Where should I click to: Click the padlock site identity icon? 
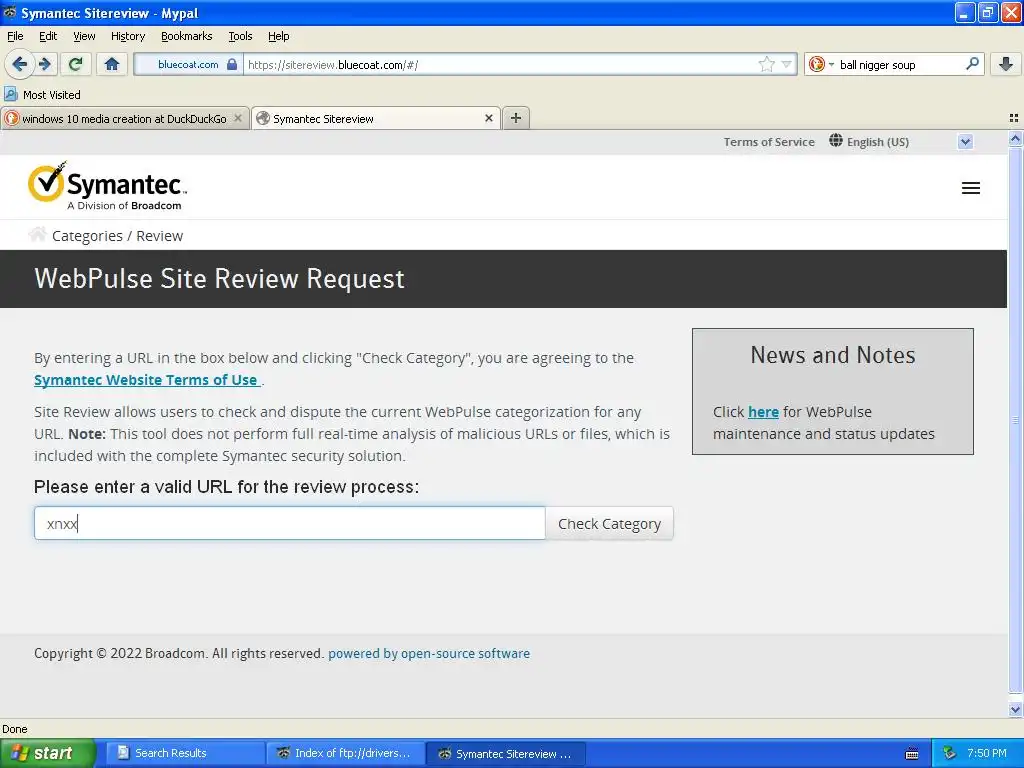[x=231, y=64]
